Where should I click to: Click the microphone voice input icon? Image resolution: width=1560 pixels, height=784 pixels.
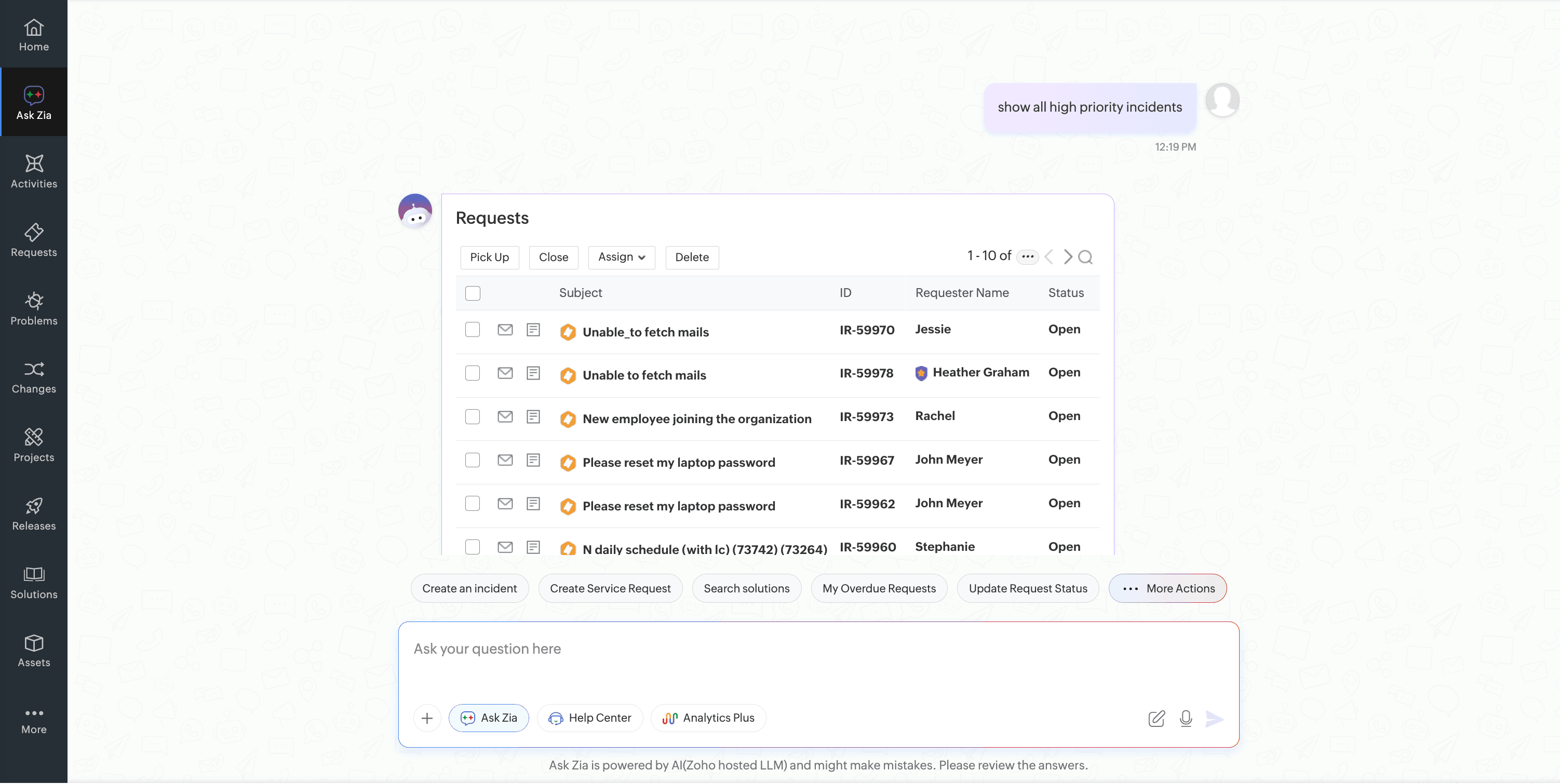click(1186, 718)
